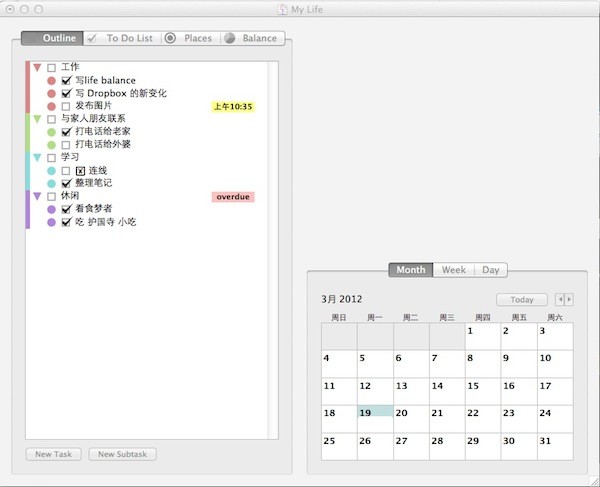Click the green dot beside 打电话给老家
This screenshot has height=487, width=600.
coord(51,132)
